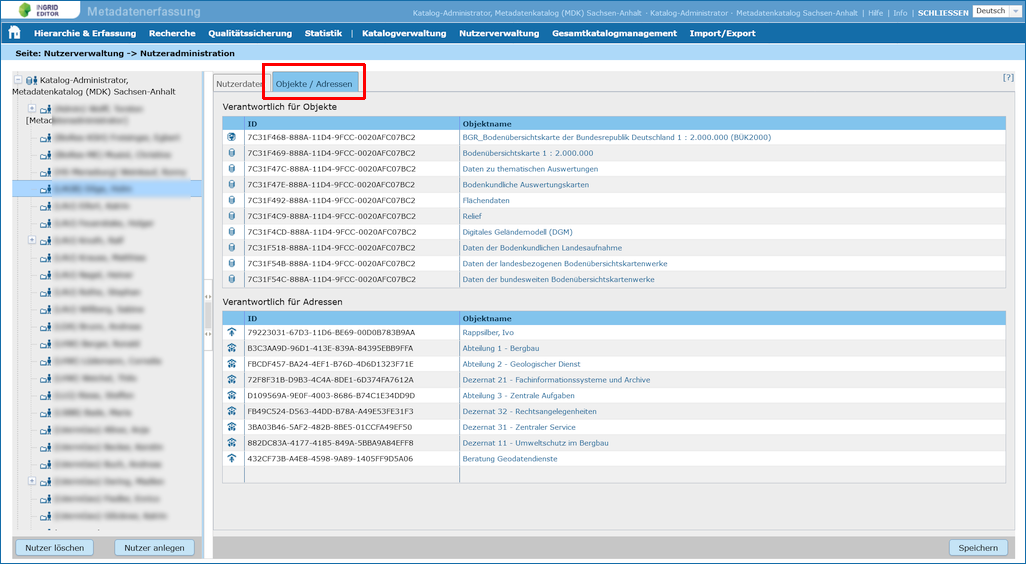Open the Hilfe link in header
Image resolution: width=1026 pixels, height=564 pixels.
click(876, 13)
